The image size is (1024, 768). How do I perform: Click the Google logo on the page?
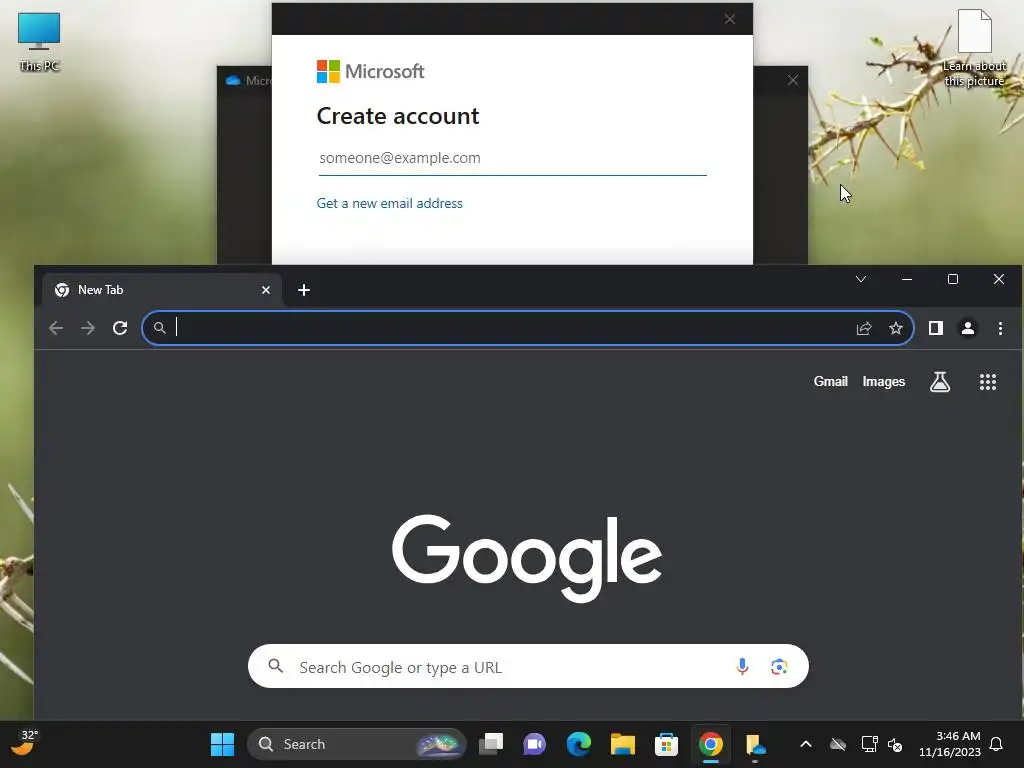coord(527,557)
